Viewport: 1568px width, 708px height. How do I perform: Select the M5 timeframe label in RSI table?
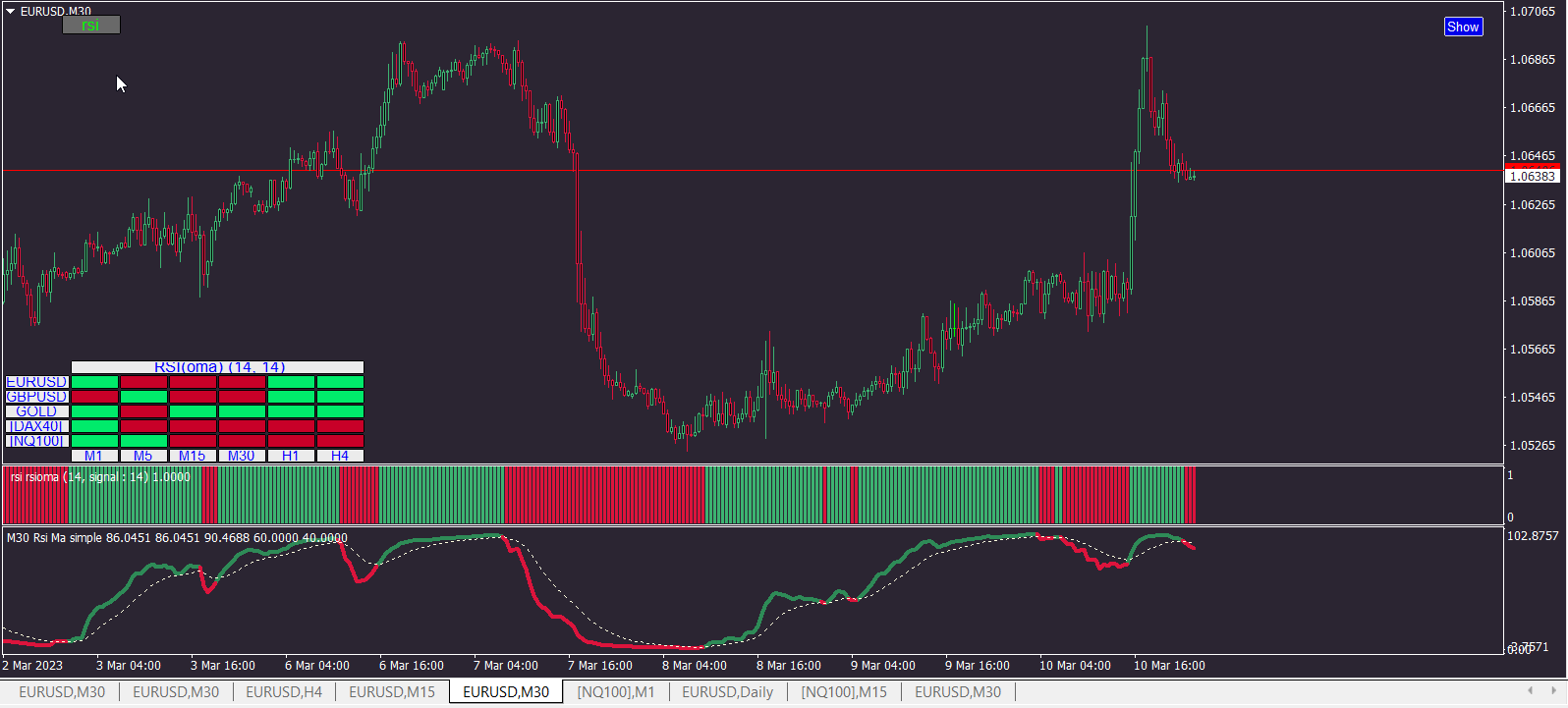(x=143, y=456)
